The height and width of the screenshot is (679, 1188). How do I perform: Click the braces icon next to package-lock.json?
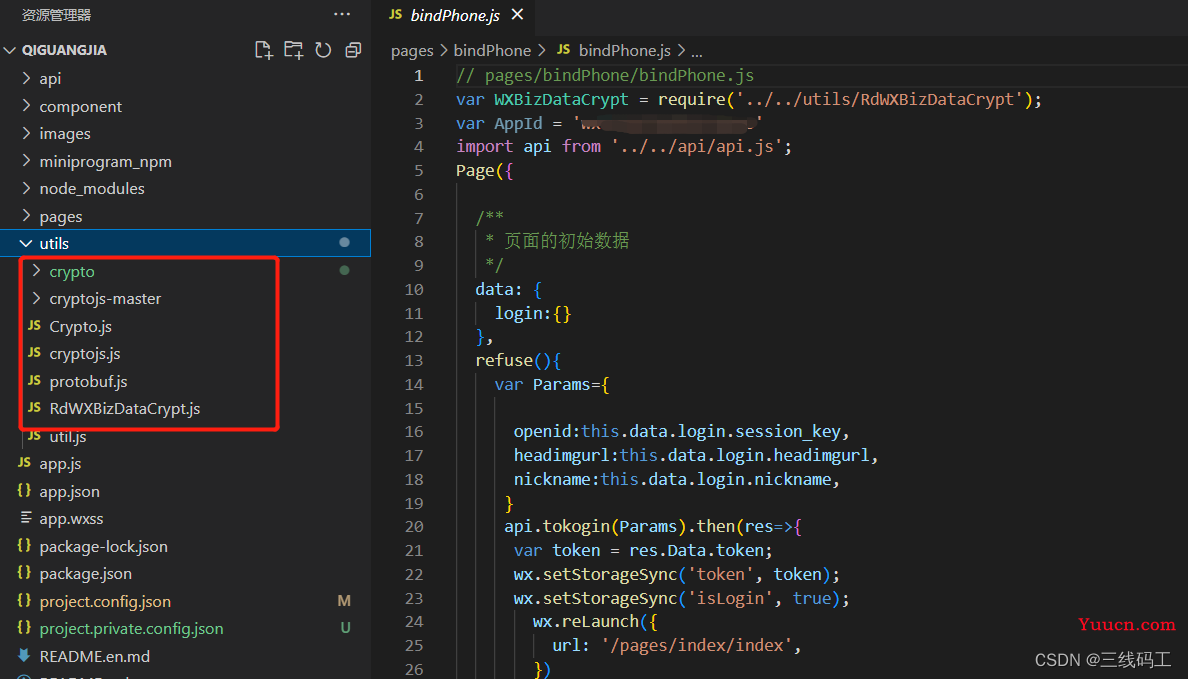tap(24, 546)
